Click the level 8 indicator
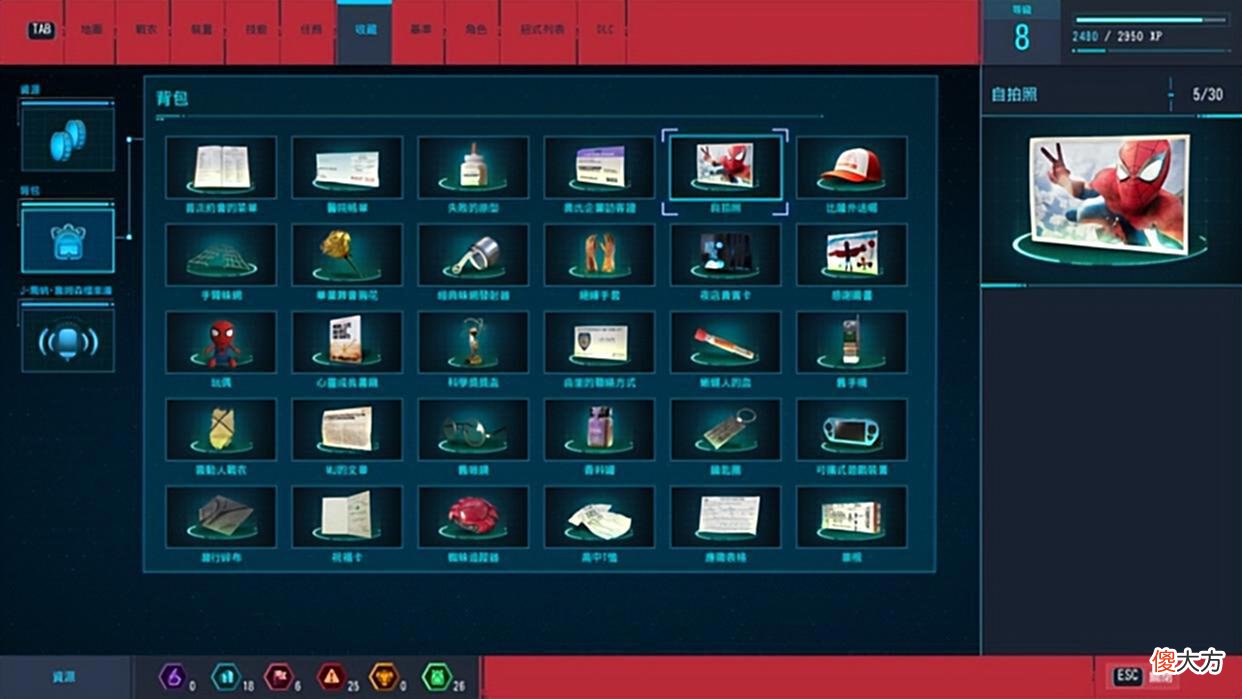This screenshot has height=699, width=1242. tap(1021, 36)
